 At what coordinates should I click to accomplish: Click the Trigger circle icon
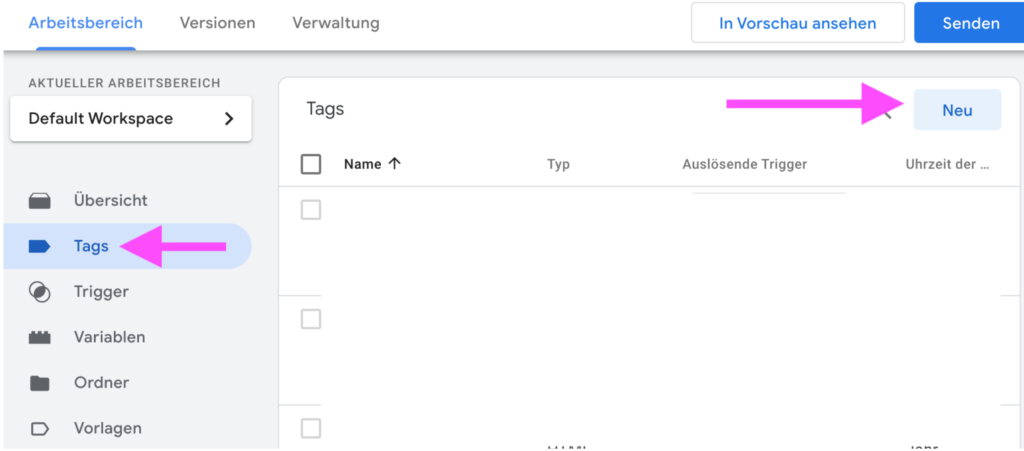click(40, 292)
